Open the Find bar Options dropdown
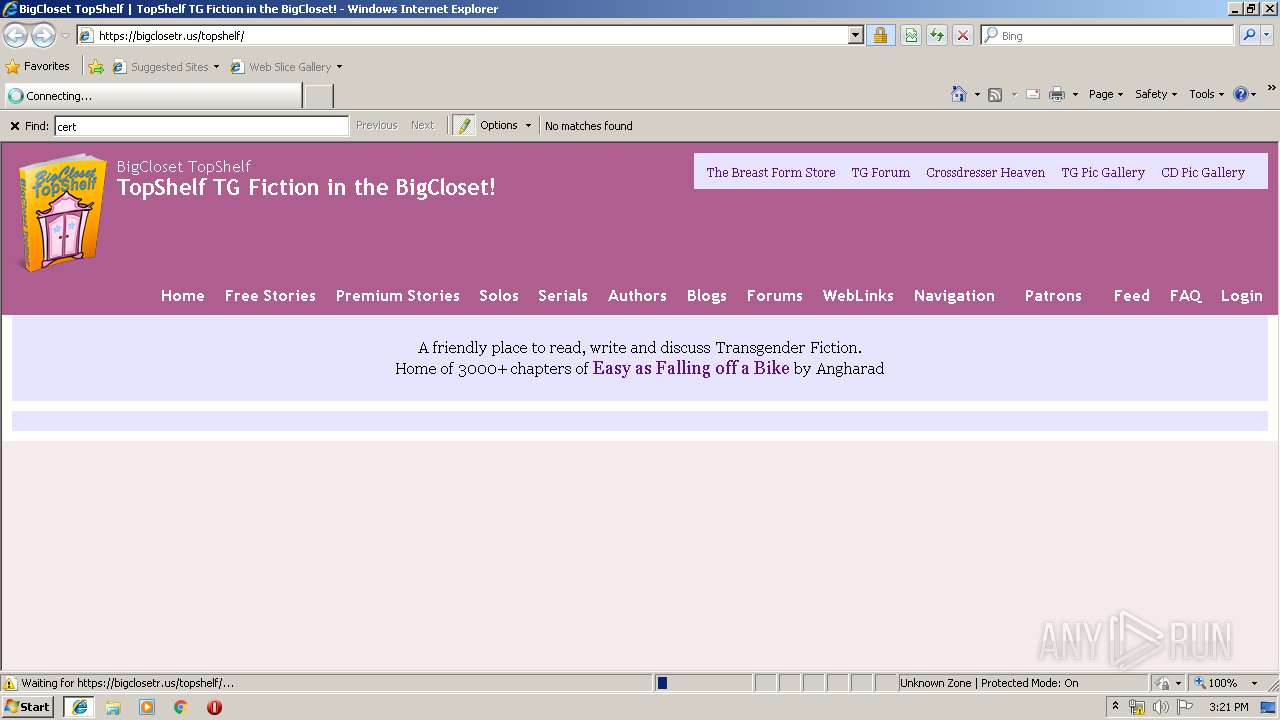 point(505,125)
